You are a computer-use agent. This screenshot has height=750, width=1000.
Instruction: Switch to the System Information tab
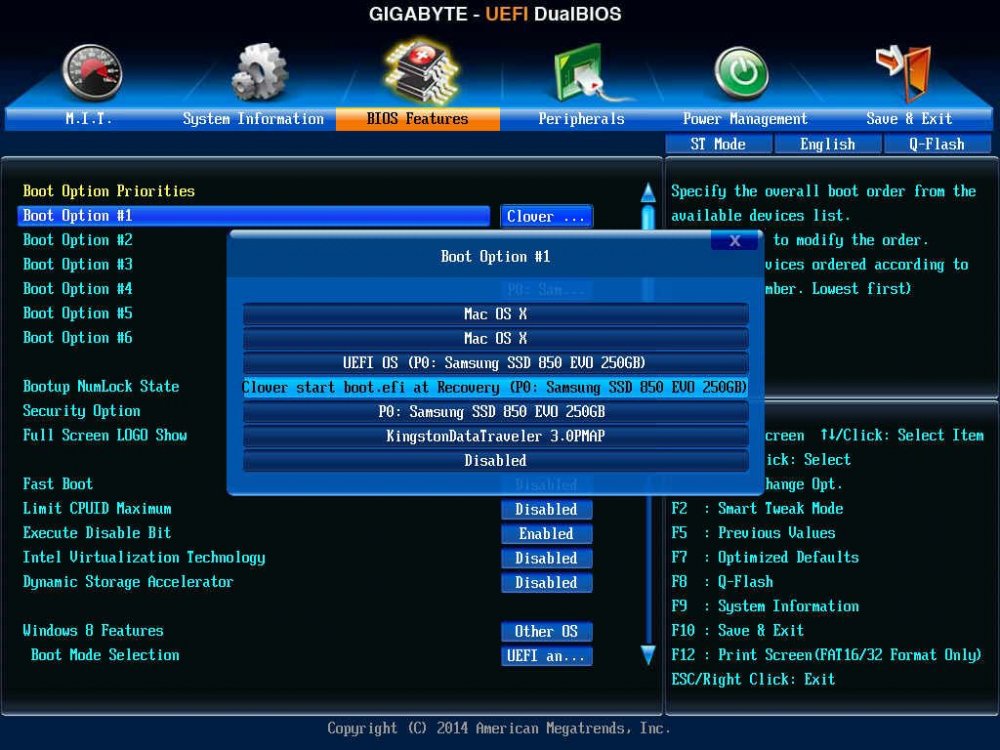coord(253,119)
